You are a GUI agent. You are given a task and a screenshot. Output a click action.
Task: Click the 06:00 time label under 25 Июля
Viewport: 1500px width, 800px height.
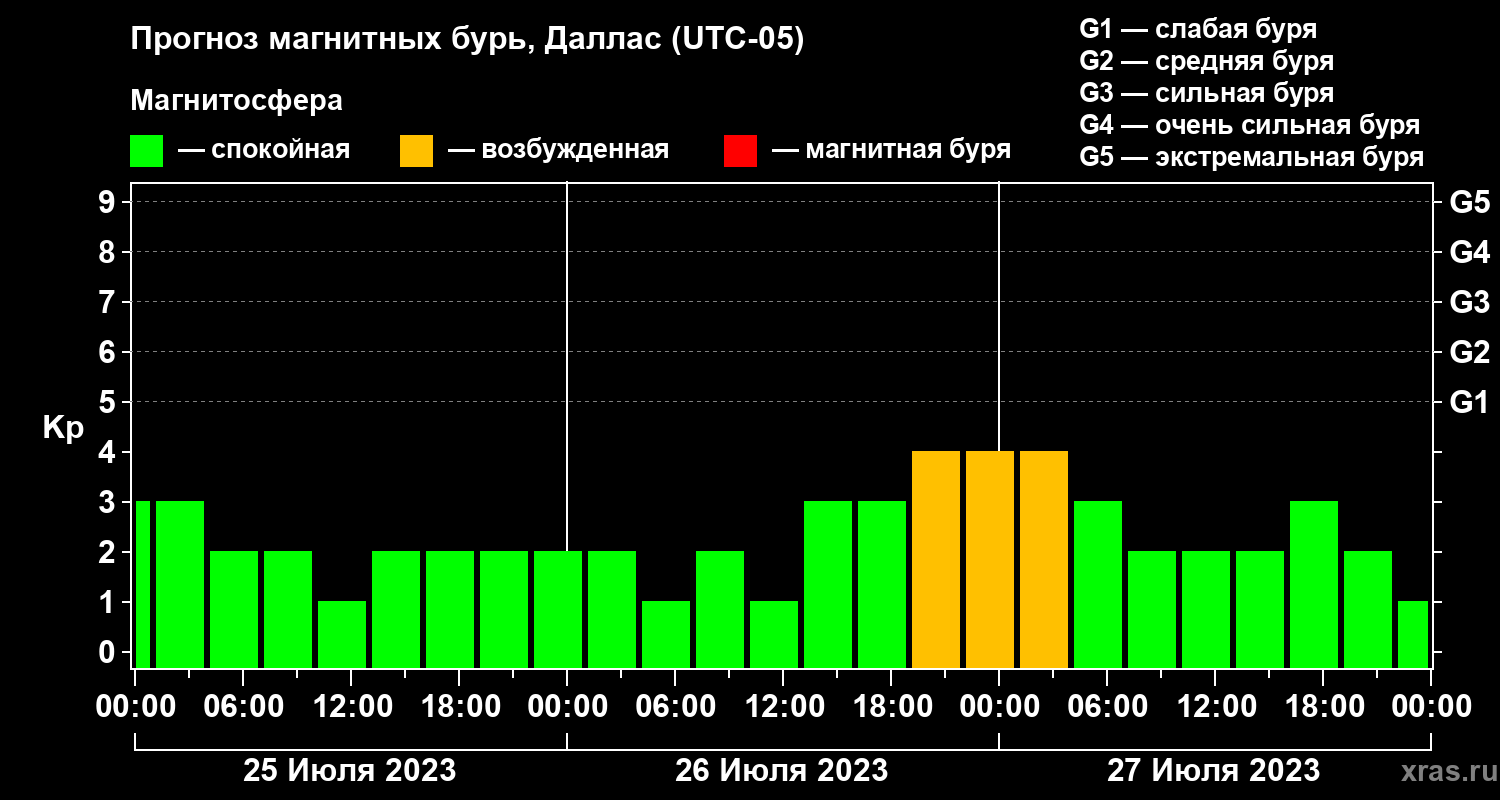[243, 706]
